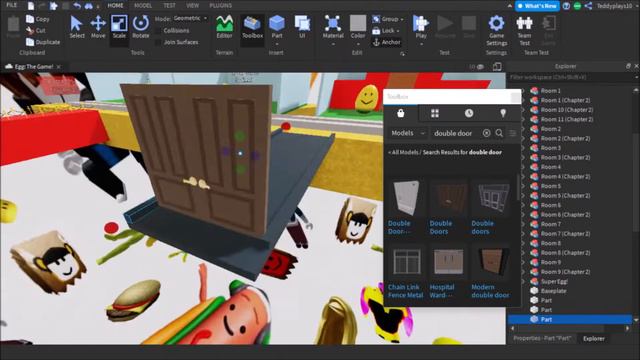This screenshot has height=360, width=640.
Task: Open the Double Doors model
Action: pos(448,208)
